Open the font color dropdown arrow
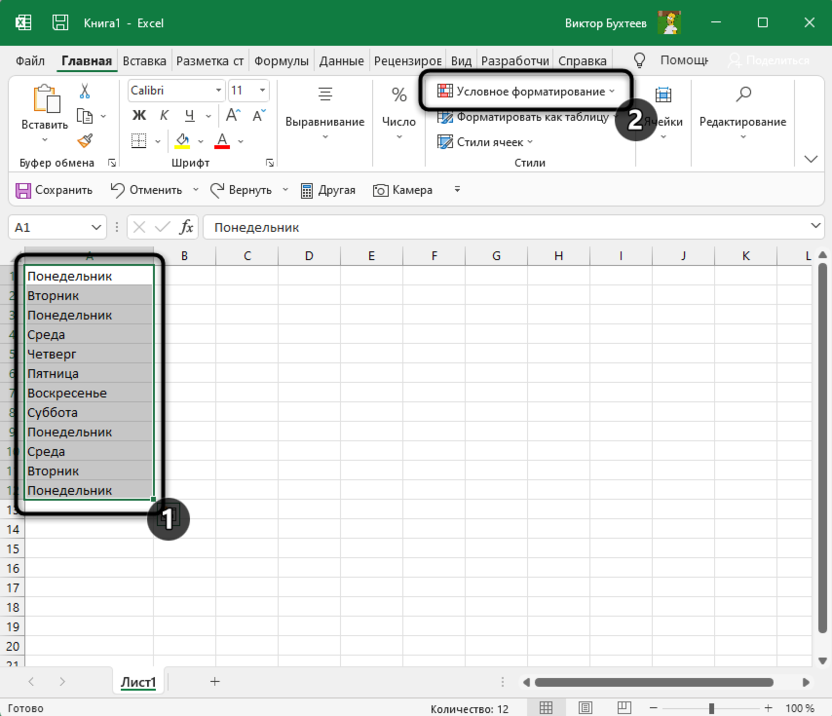The image size is (832, 716). point(240,141)
